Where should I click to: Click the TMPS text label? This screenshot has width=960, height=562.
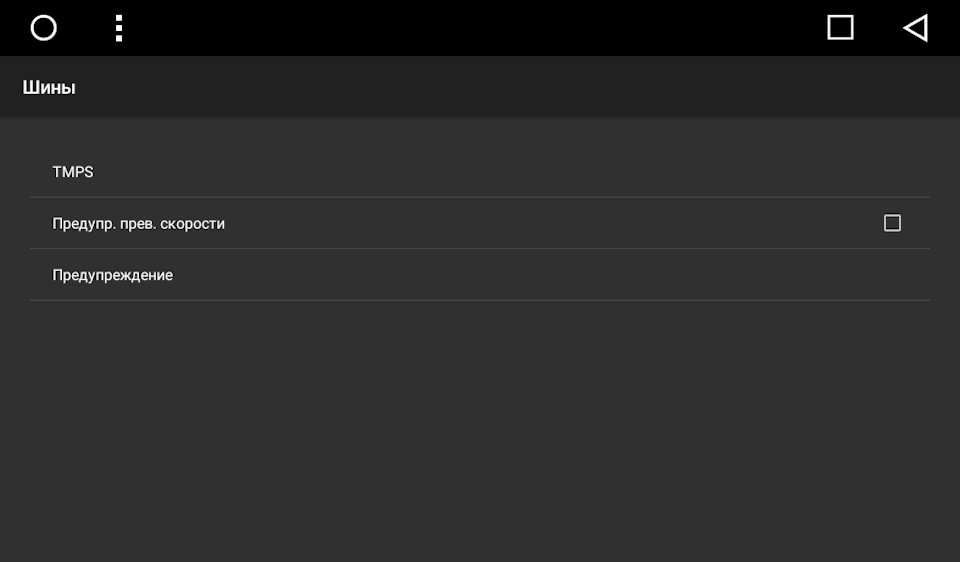coord(73,172)
